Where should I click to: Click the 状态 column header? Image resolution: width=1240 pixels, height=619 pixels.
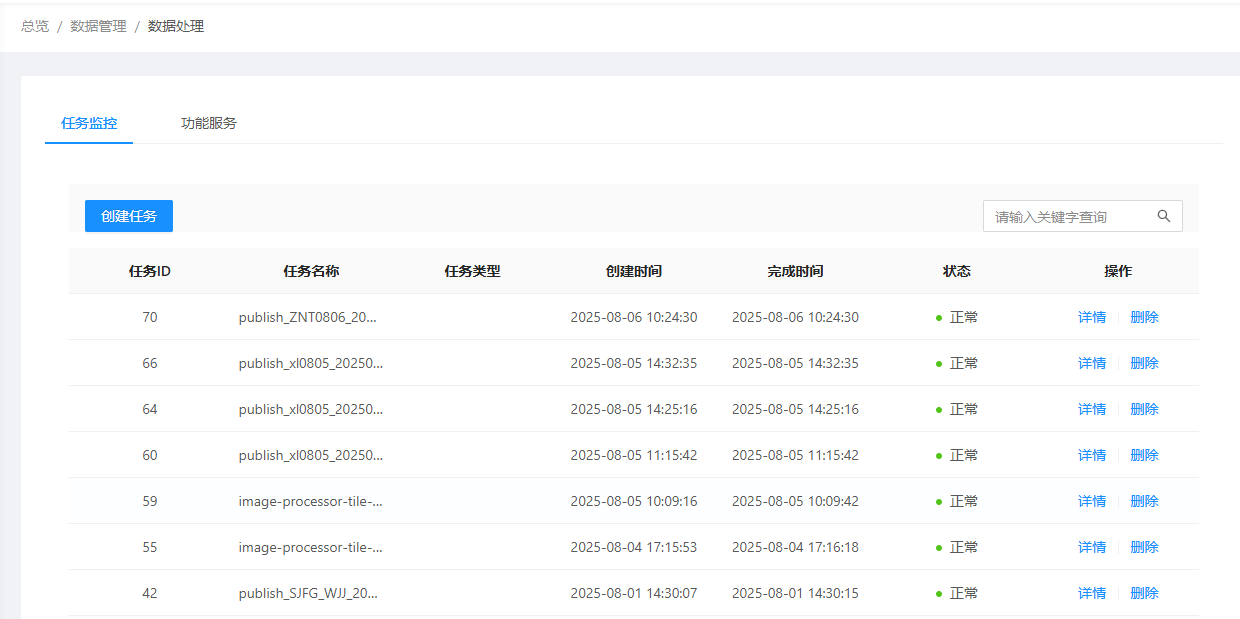[x=957, y=271]
